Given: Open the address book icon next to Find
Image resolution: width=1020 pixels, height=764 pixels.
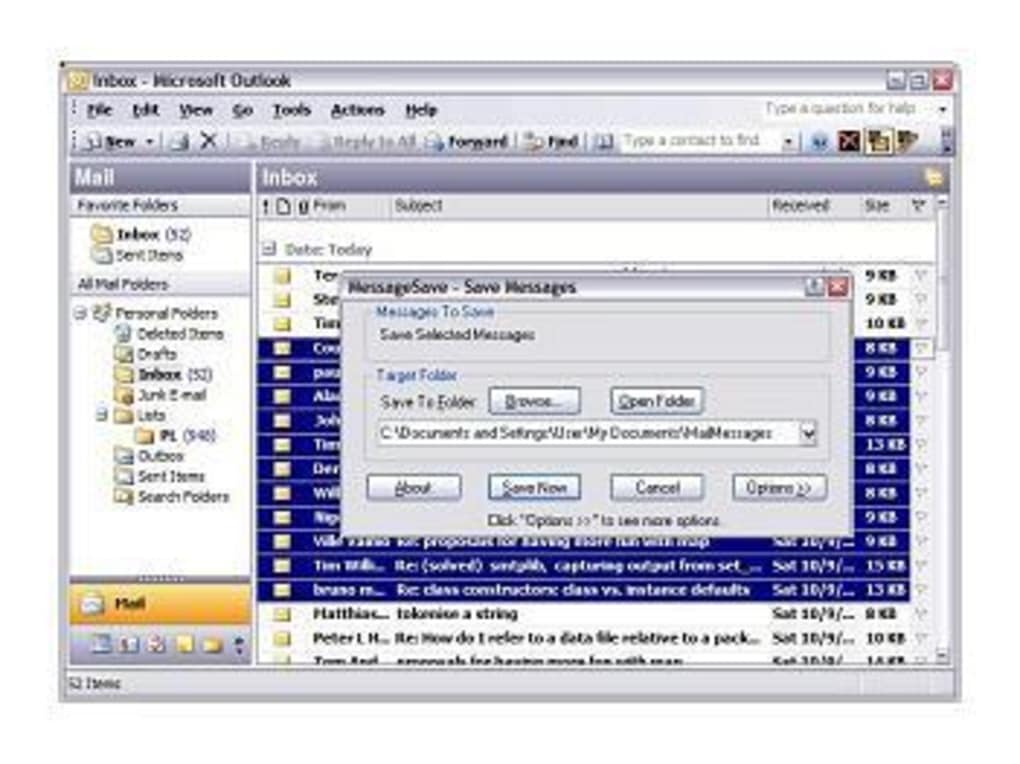Looking at the screenshot, I should [604, 141].
